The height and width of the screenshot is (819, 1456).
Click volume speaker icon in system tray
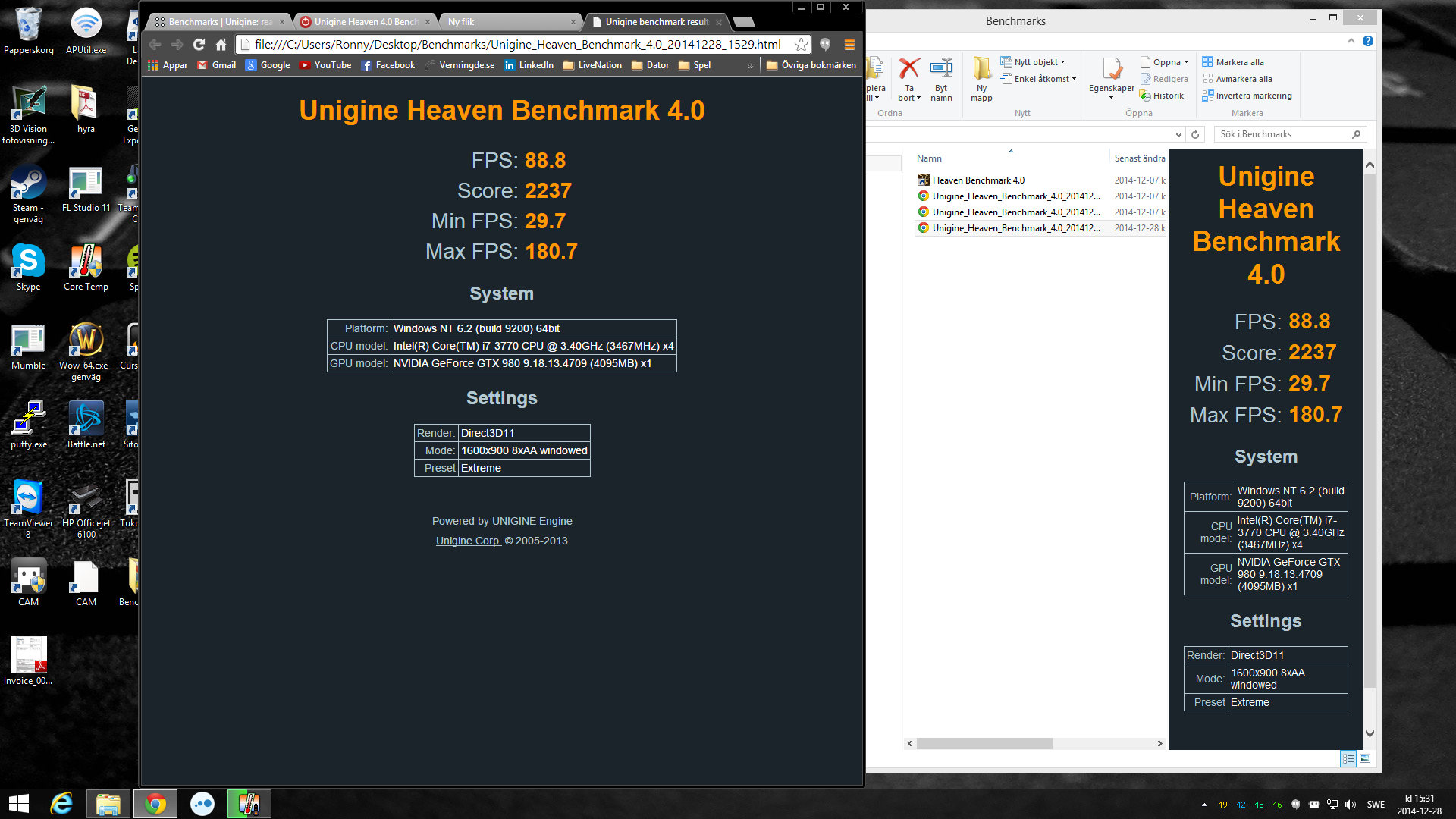point(1350,805)
